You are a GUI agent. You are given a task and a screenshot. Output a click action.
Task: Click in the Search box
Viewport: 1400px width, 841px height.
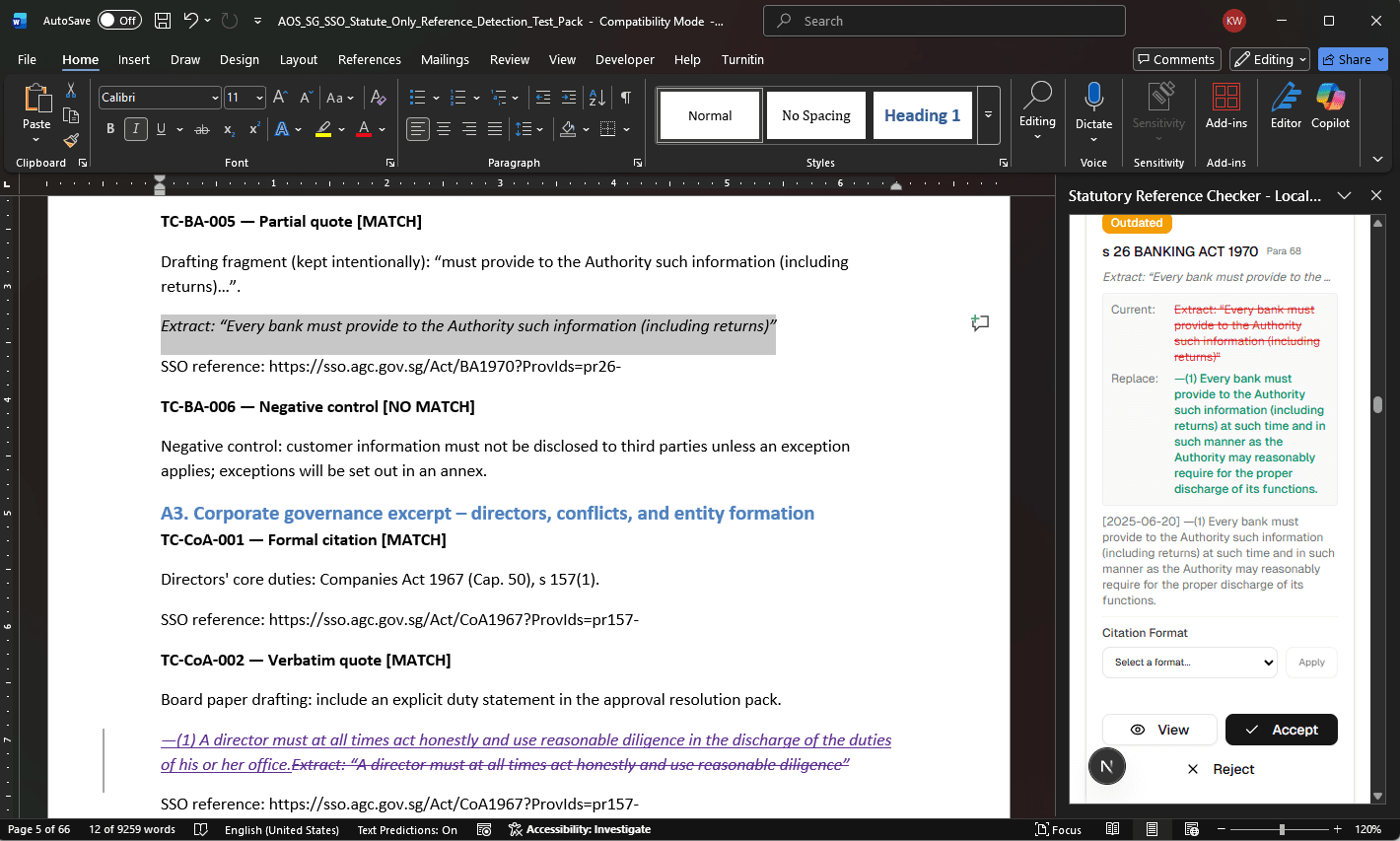(x=944, y=21)
